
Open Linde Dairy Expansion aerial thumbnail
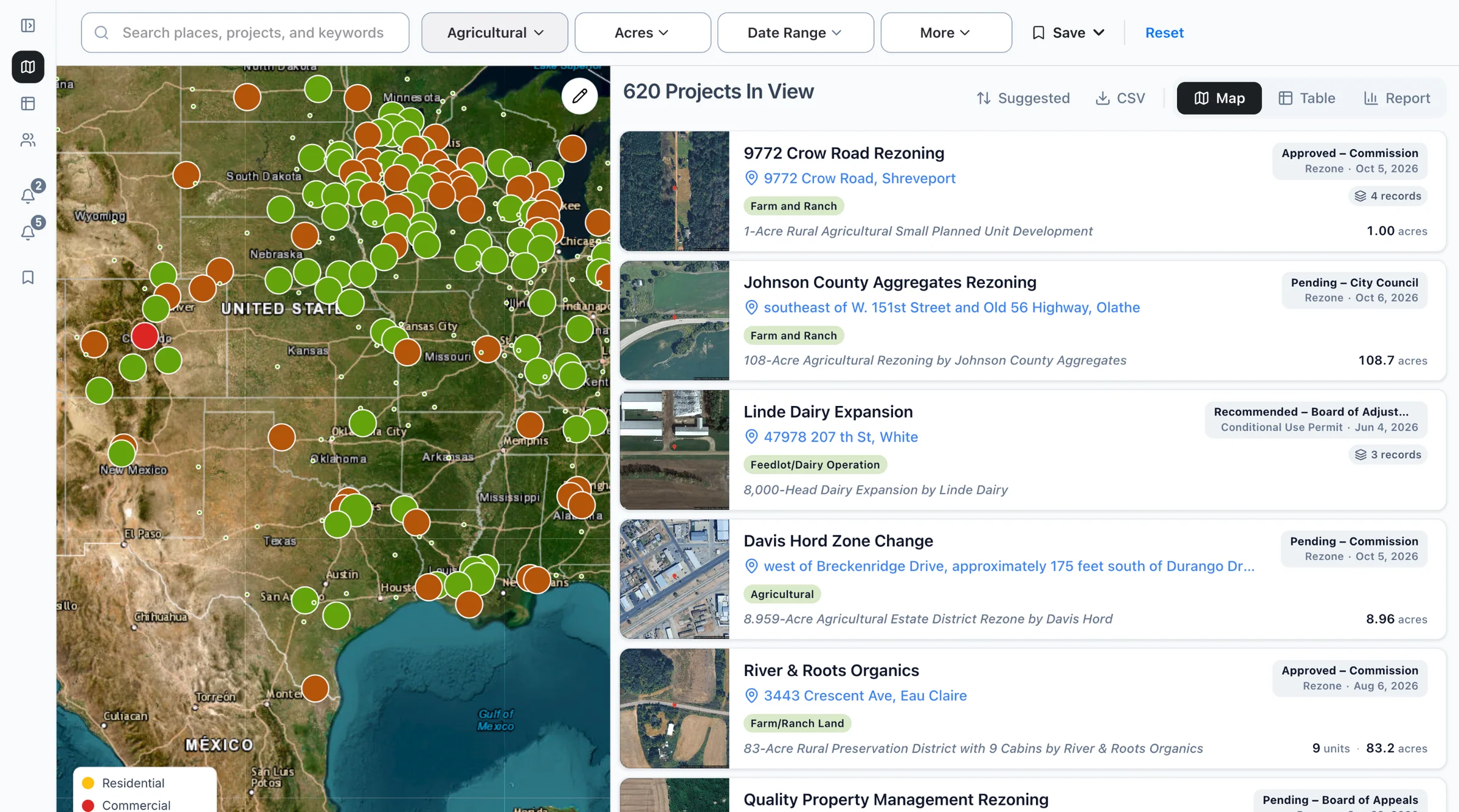coord(674,450)
